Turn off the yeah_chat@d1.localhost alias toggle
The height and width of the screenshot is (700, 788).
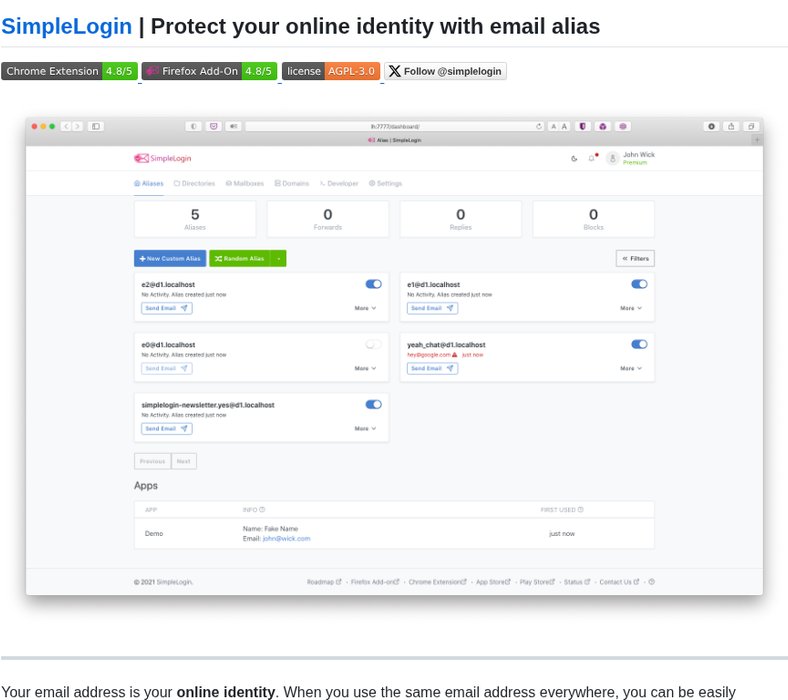pos(639,345)
